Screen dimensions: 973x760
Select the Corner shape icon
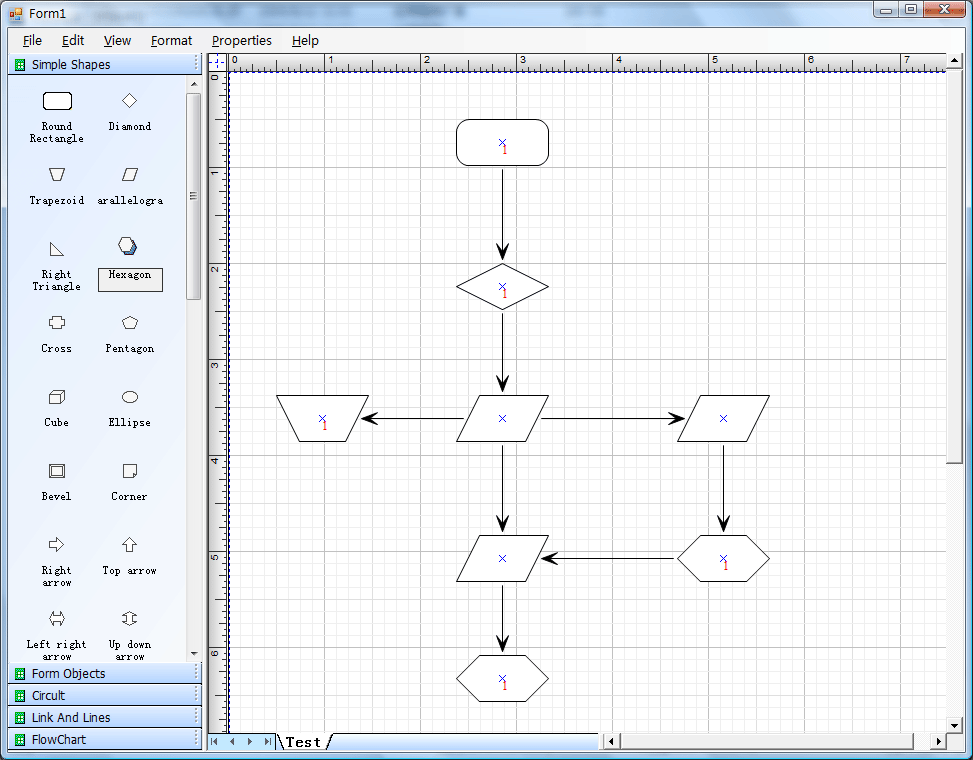[130, 471]
